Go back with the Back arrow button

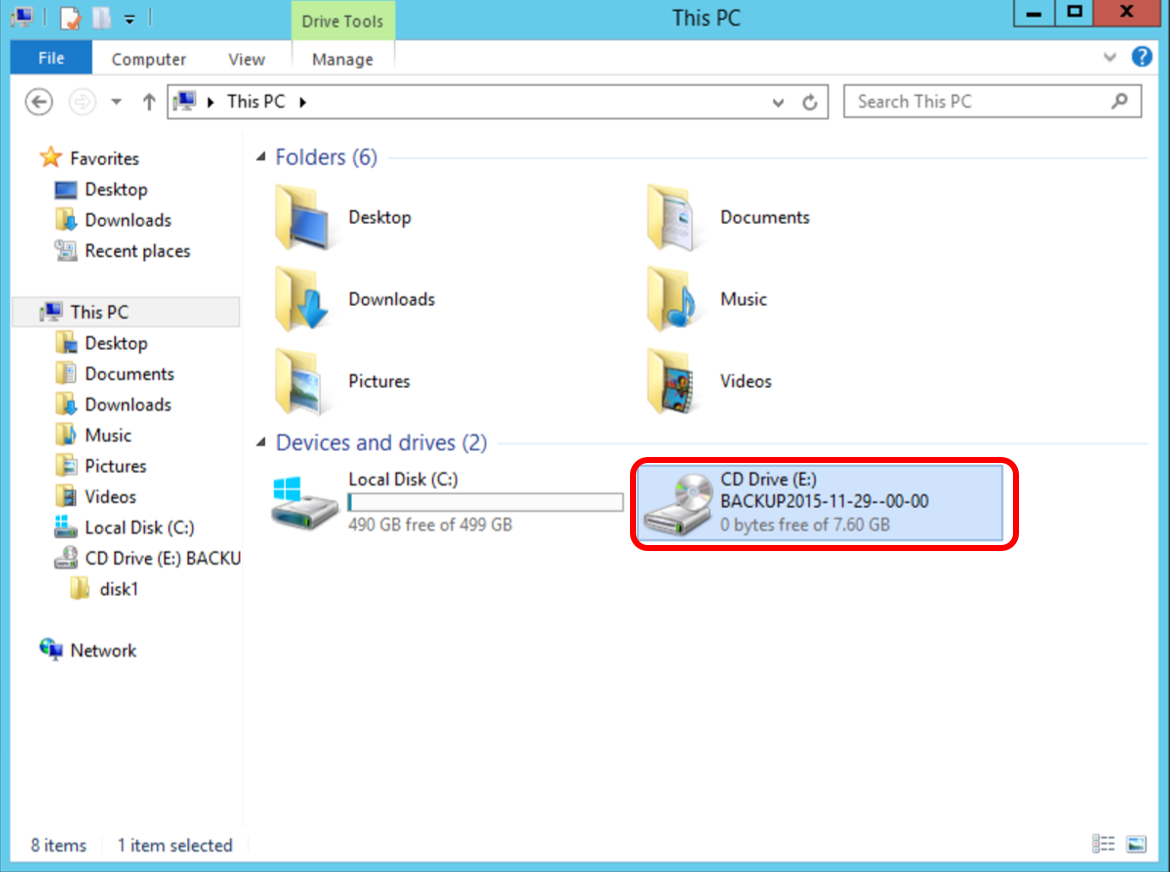click(39, 101)
